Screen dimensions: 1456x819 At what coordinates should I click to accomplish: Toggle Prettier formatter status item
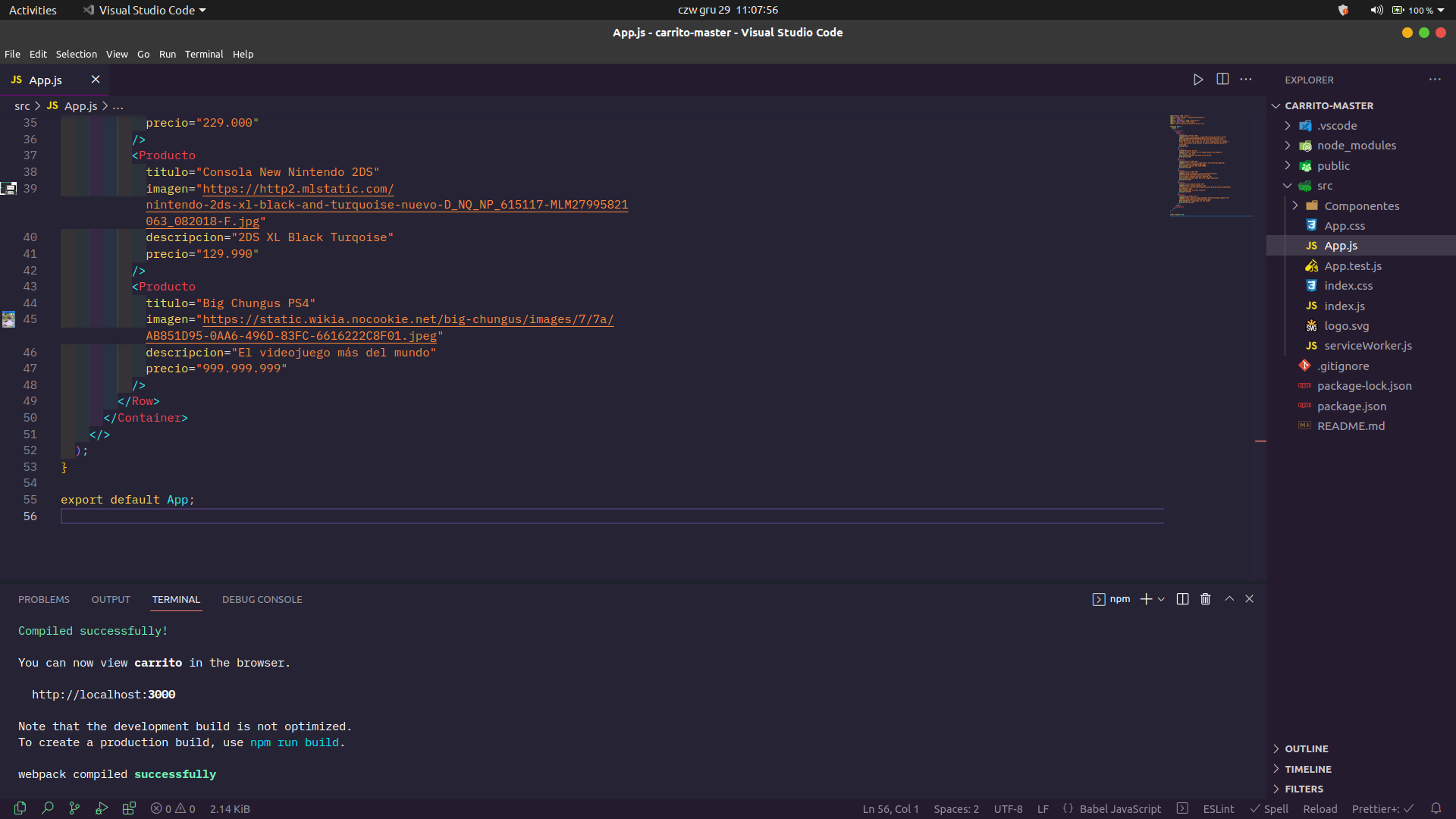1382,809
